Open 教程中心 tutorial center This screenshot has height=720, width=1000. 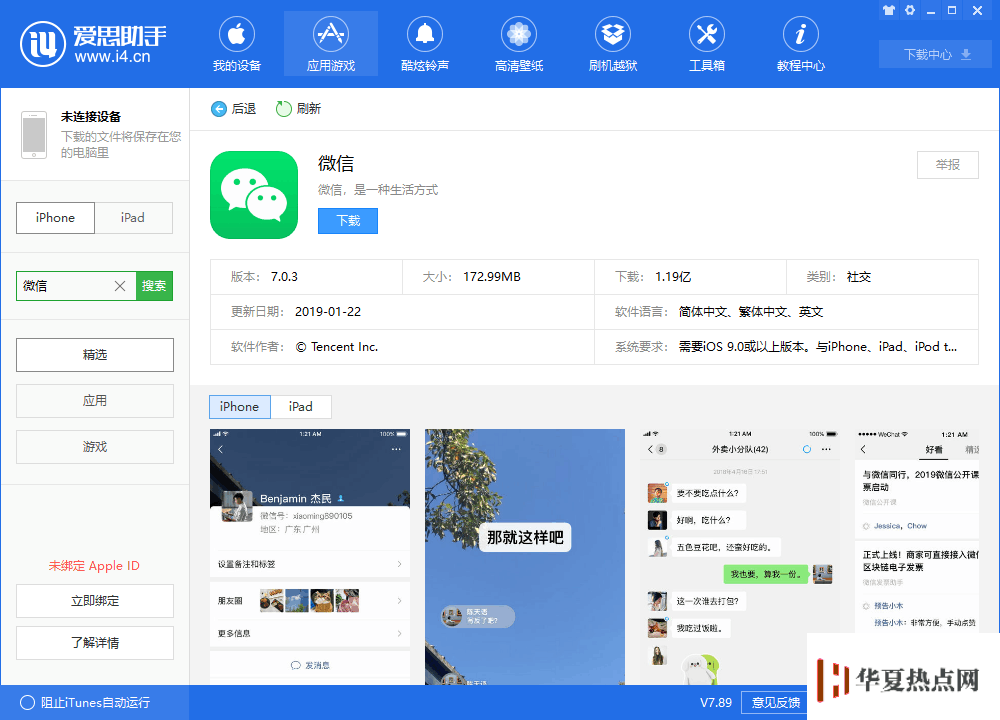800,44
